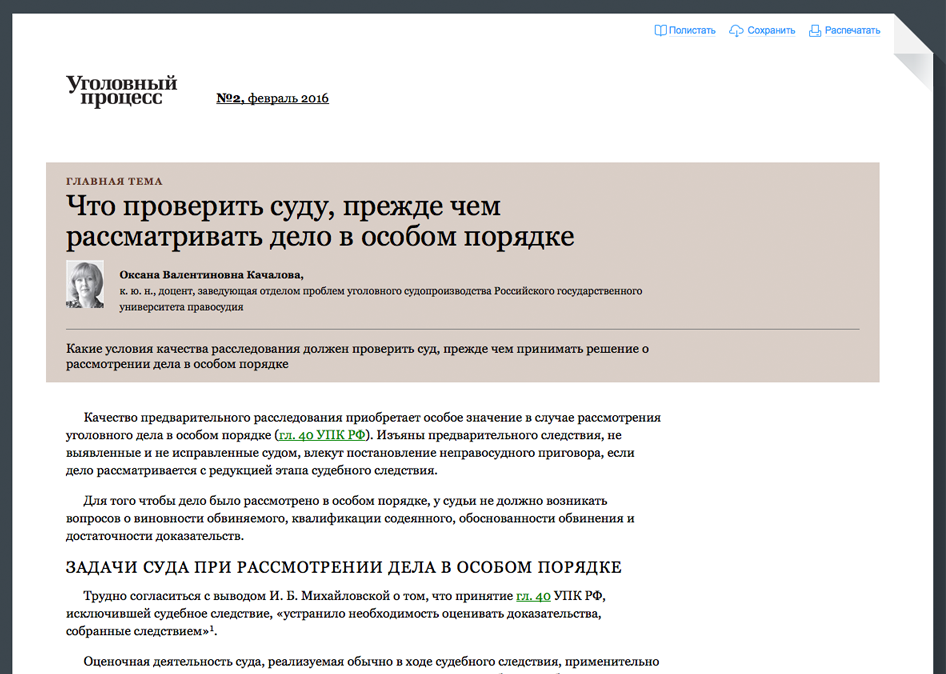Image resolution: width=946 pixels, height=674 pixels.
Task: Click the book icon next to Полистать
Action: pos(660,30)
